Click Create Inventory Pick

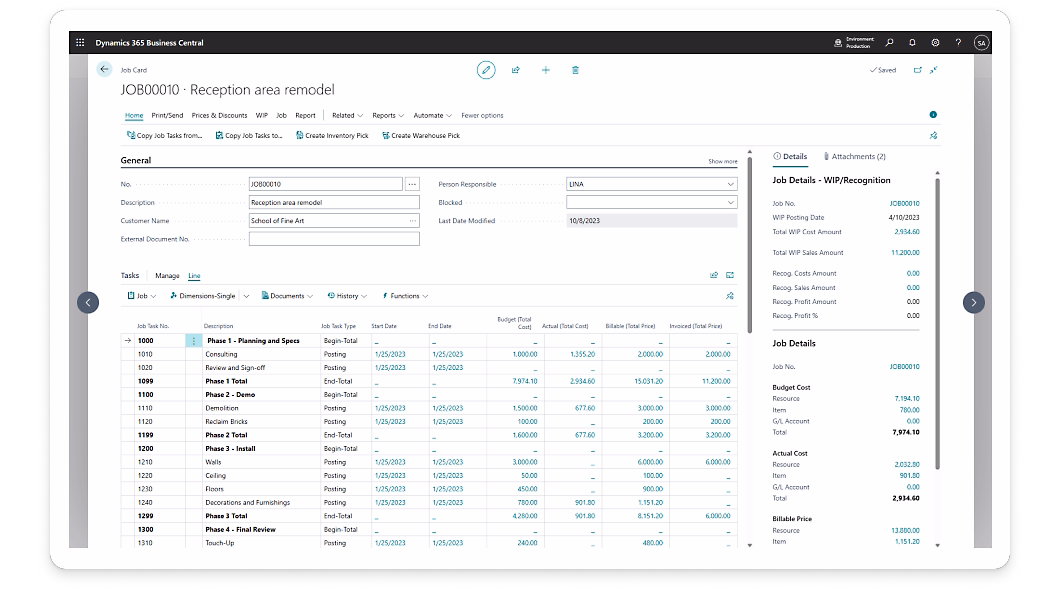coord(332,136)
